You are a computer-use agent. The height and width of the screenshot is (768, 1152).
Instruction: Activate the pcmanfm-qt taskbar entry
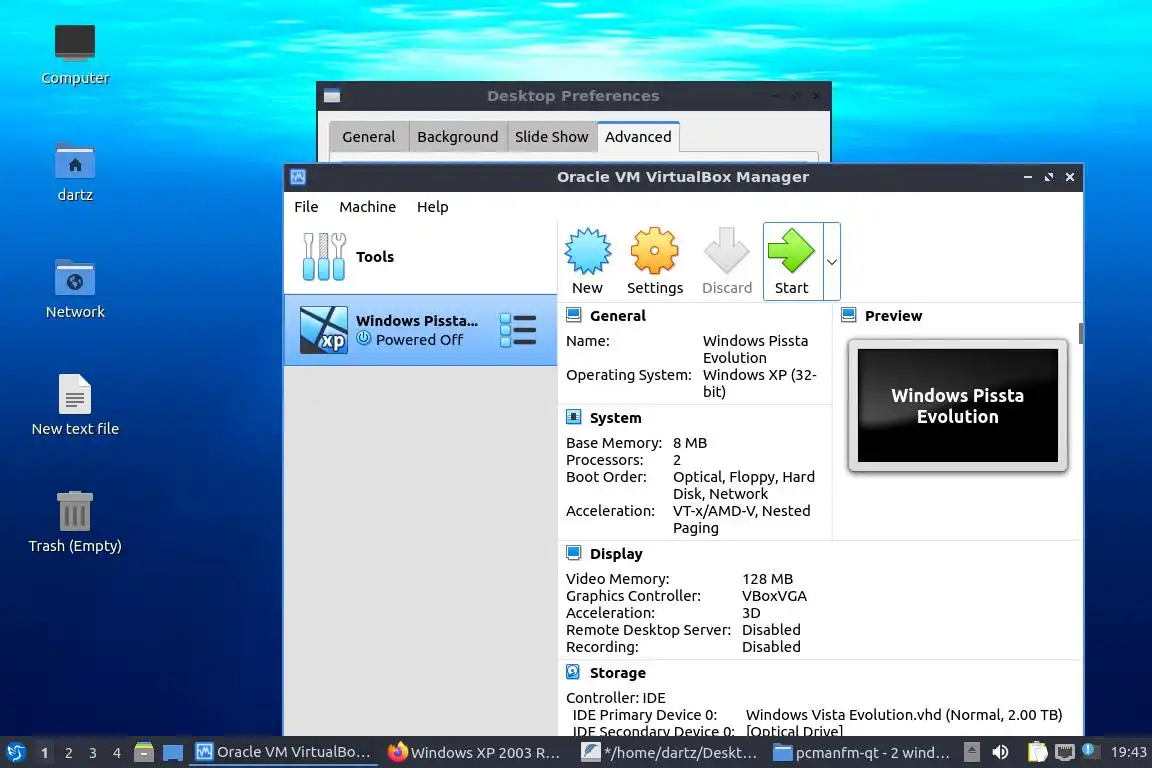(x=861, y=753)
